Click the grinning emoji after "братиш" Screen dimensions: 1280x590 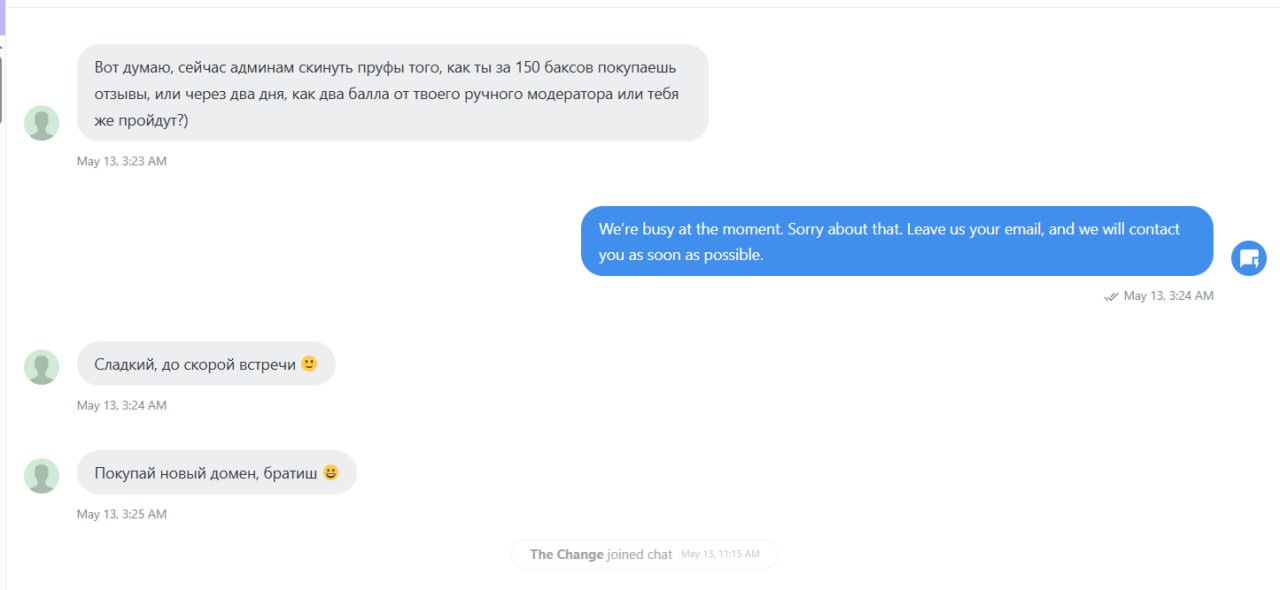coord(331,473)
